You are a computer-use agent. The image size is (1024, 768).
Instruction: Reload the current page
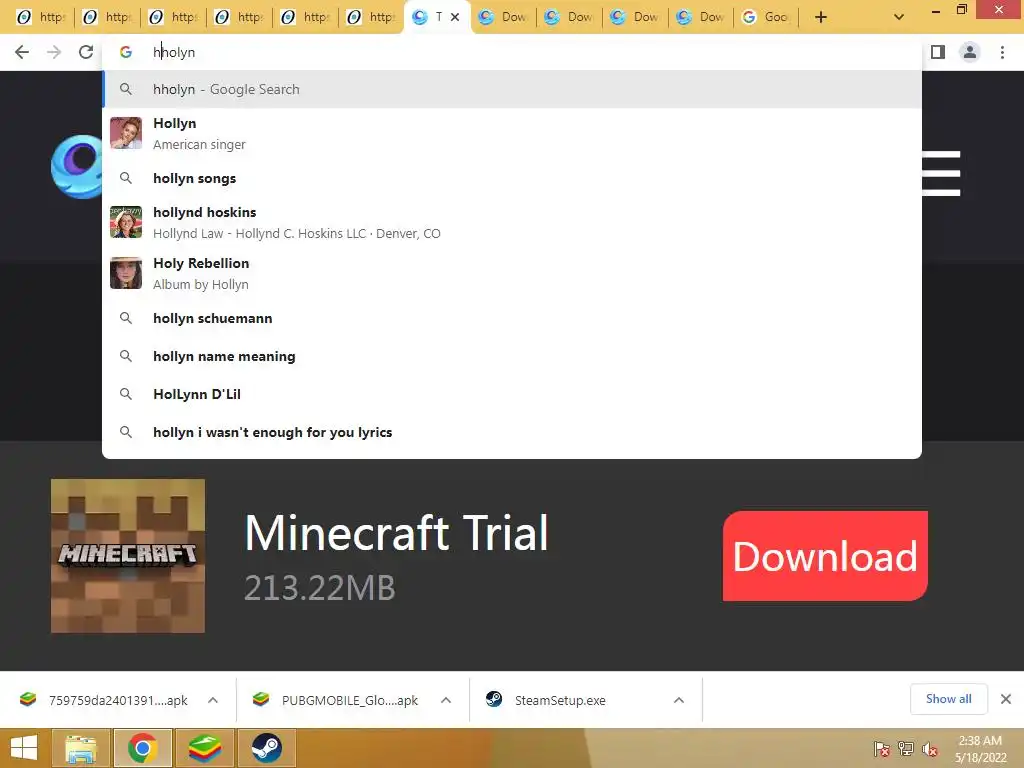click(86, 52)
